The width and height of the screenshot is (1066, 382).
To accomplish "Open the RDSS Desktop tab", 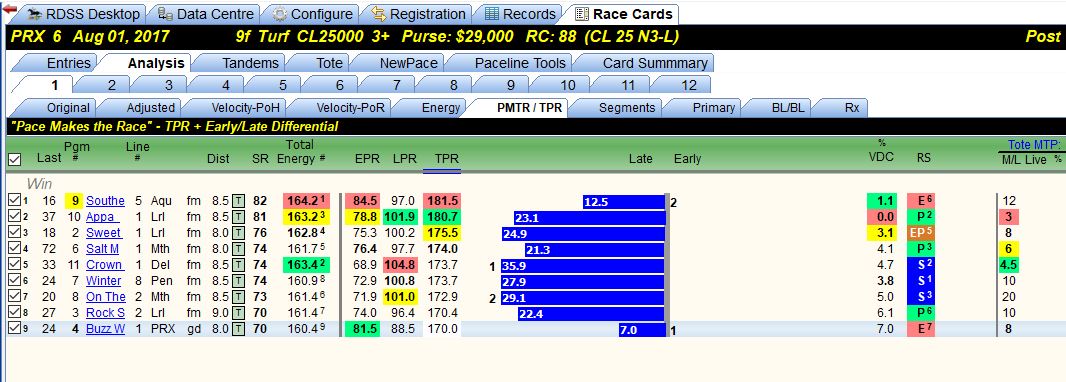I will [83, 14].
